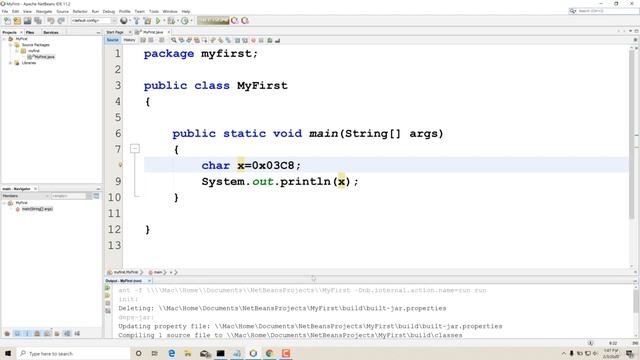Minimize the Projects panel
This screenshot has width=640, height=360.
point(98,32)
